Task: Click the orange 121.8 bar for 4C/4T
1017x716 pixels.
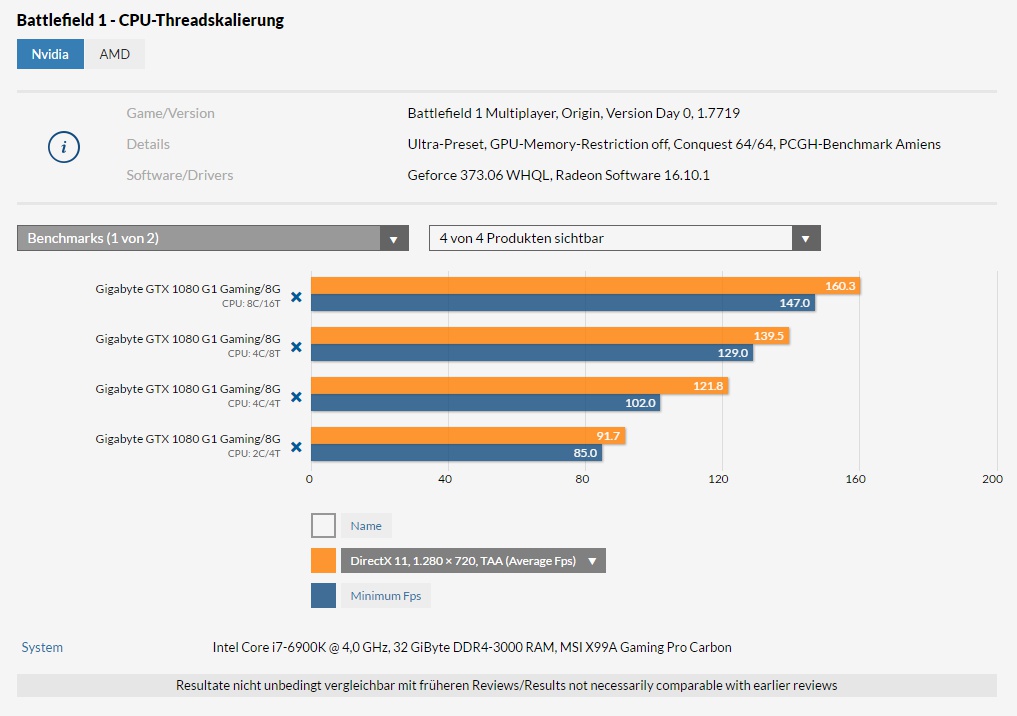Action: point(520,386)
